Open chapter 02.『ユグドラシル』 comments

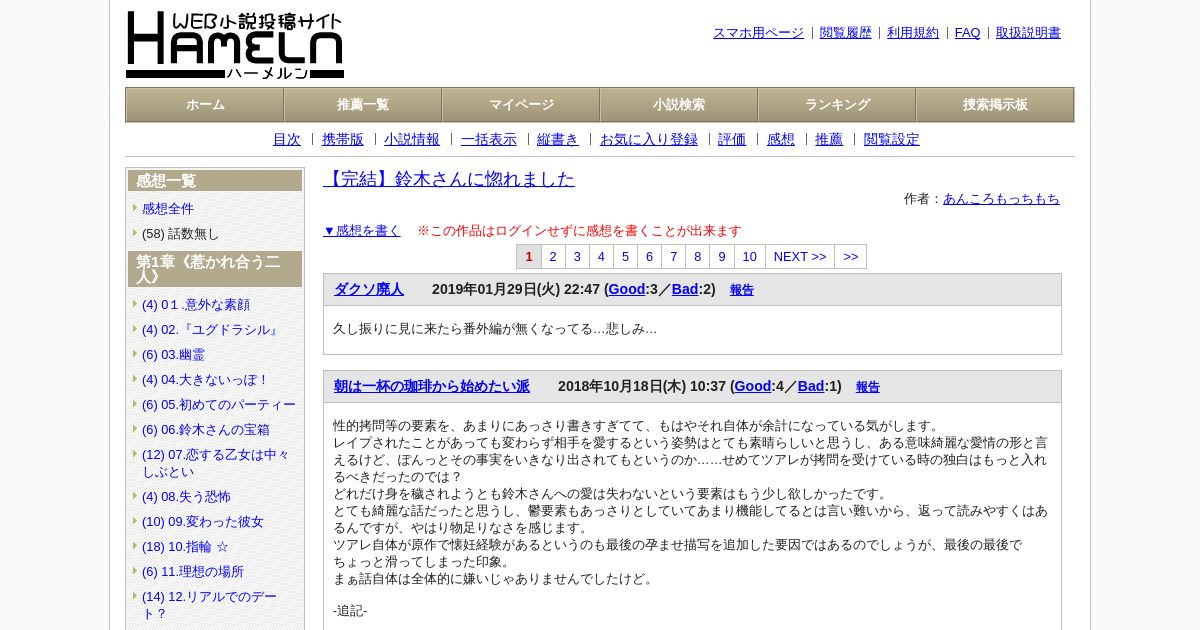(x=211, y=330)
